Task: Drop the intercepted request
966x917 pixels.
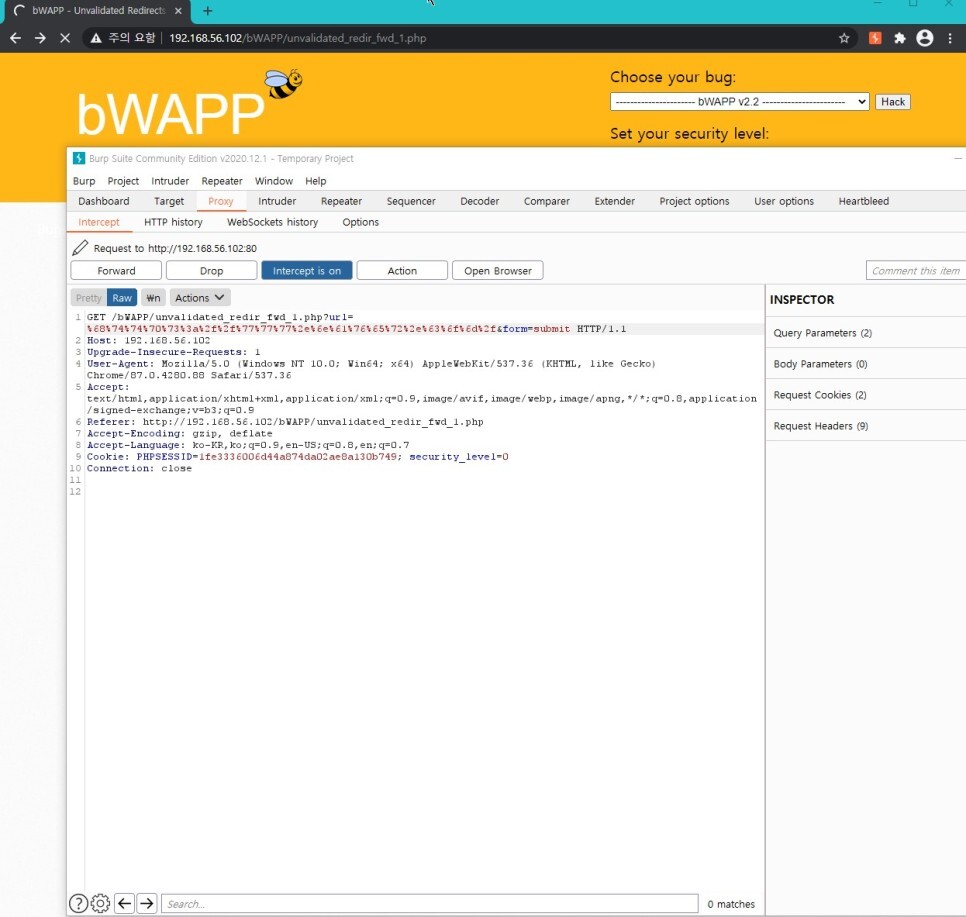Action: tap(211, 271)
